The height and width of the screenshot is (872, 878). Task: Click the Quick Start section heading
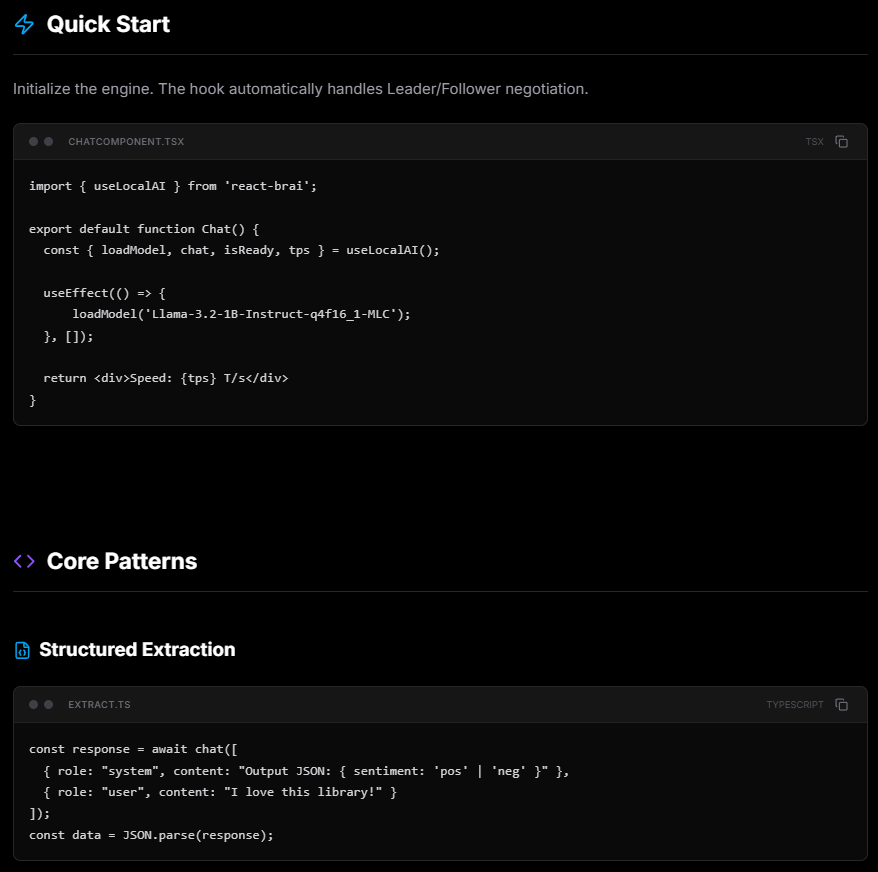pyautogui.click(x=108, y=24)
